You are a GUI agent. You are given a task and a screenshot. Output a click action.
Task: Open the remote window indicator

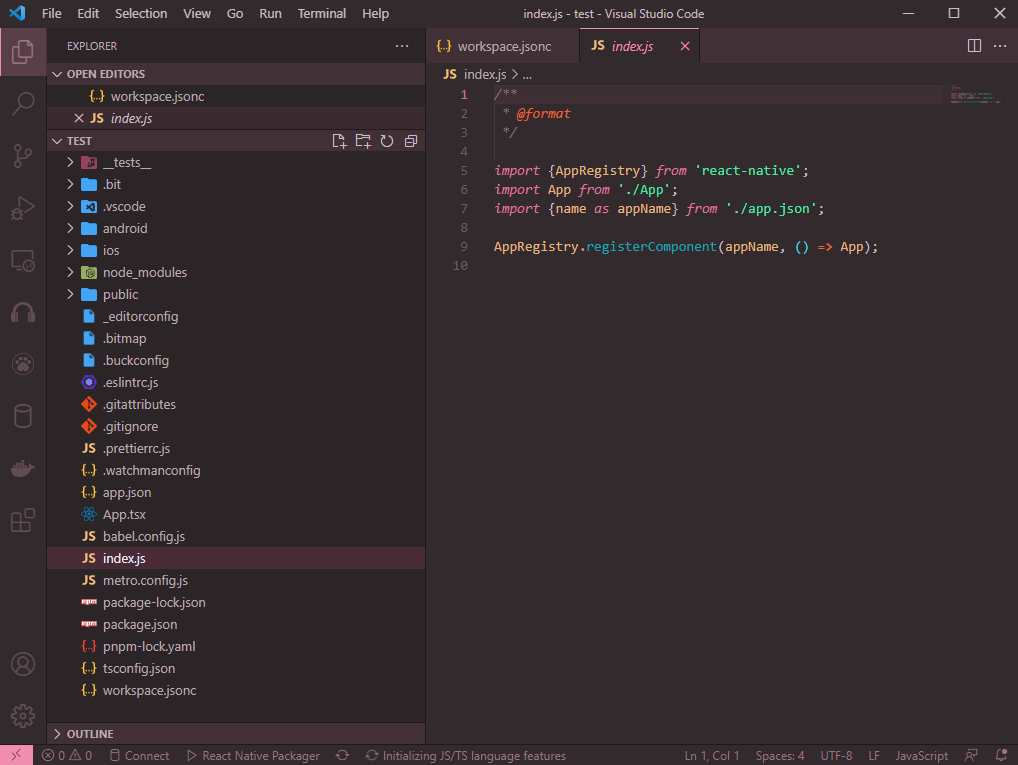click(16, 755)
